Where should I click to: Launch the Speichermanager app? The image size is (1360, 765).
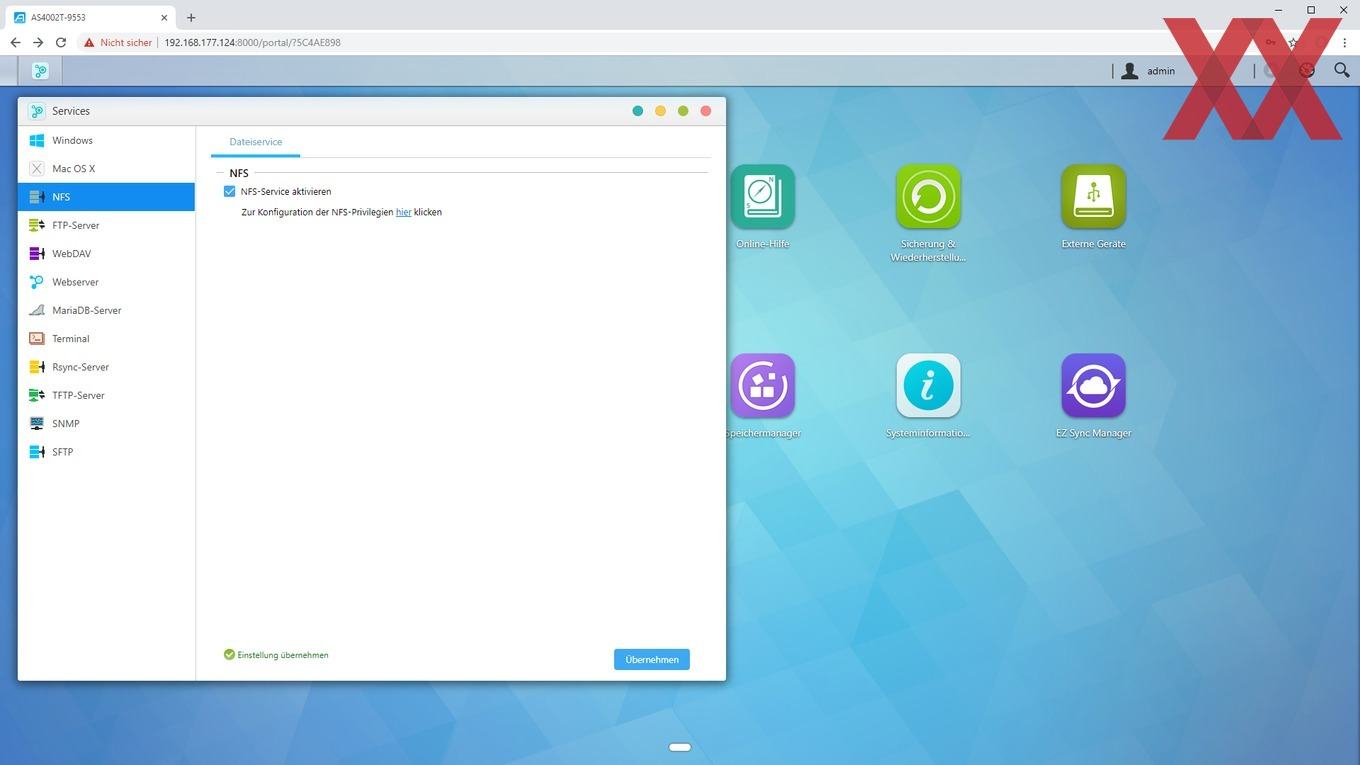pos(762,386)
